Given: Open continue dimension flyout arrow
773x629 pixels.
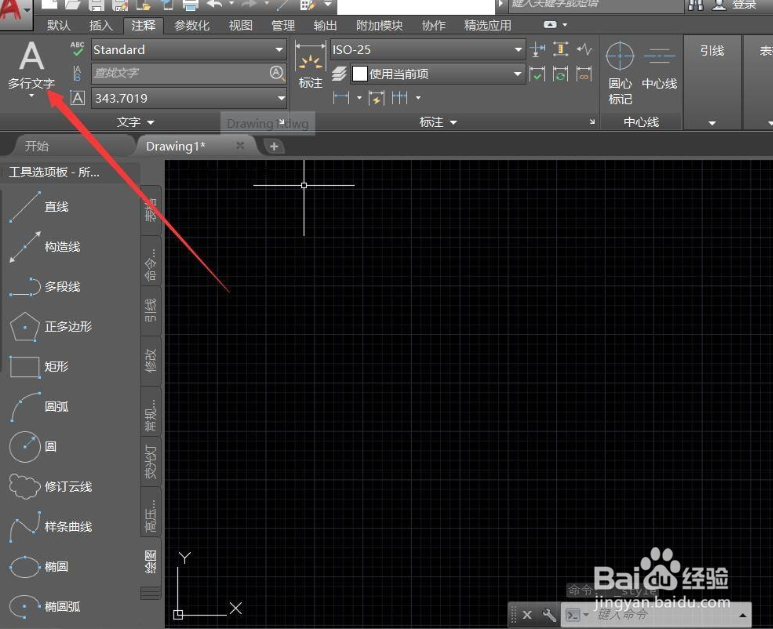Looking at the screenshot, I should coord(418,98).
